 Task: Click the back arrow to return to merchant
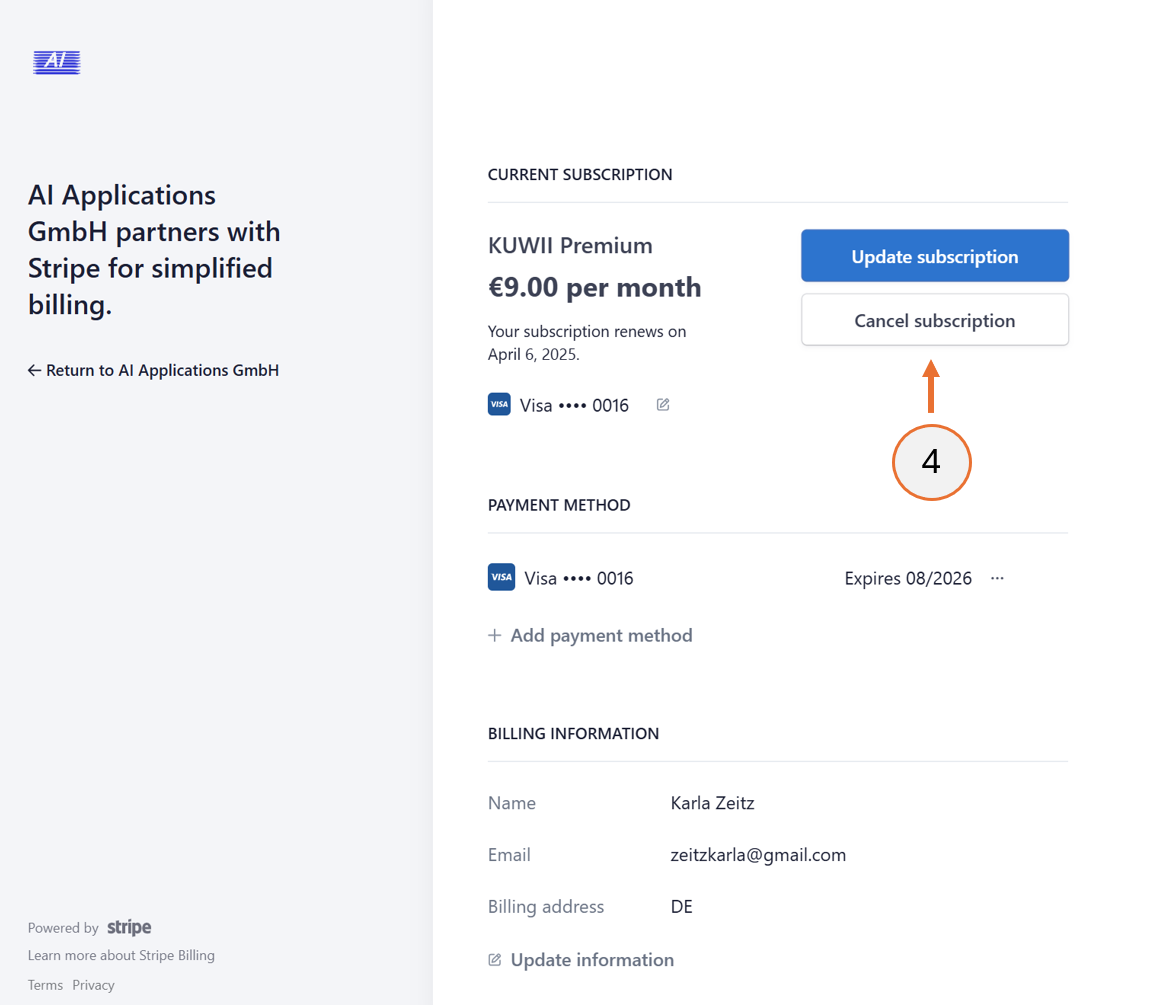(x=35, y=370)
